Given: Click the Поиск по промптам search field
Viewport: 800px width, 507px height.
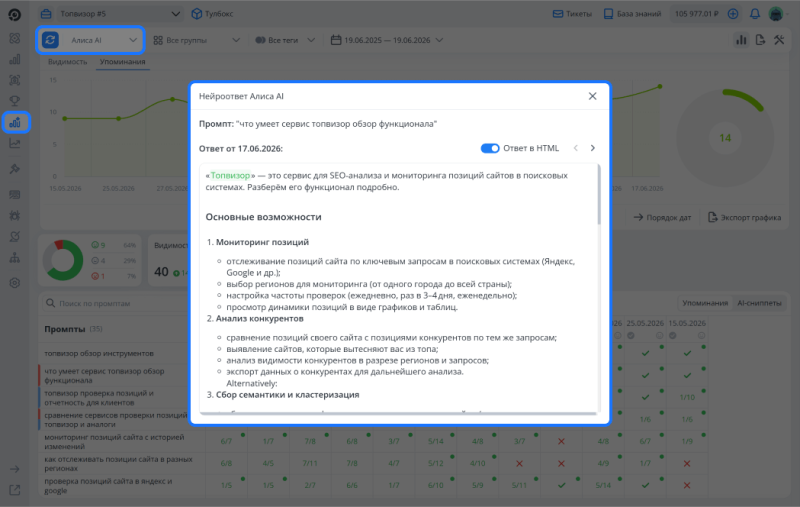Looking at the screenshot, I should coord(115,303).
